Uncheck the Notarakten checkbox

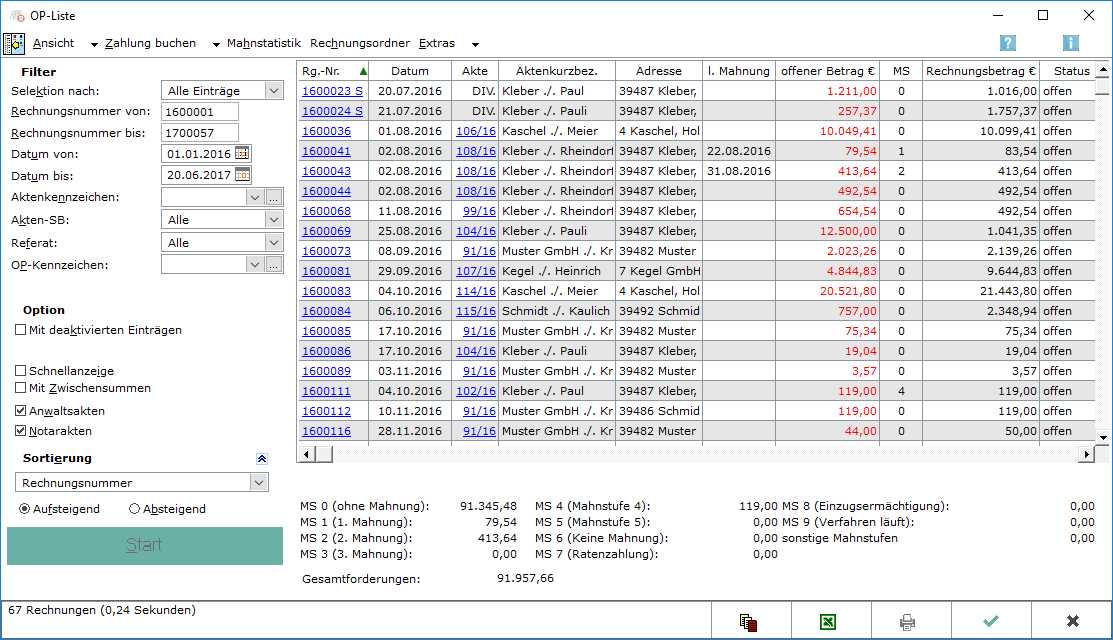click(21, 431)
